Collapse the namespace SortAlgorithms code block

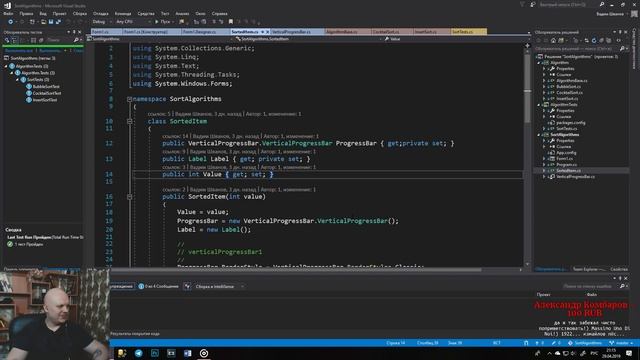click(x=129, y=99)
